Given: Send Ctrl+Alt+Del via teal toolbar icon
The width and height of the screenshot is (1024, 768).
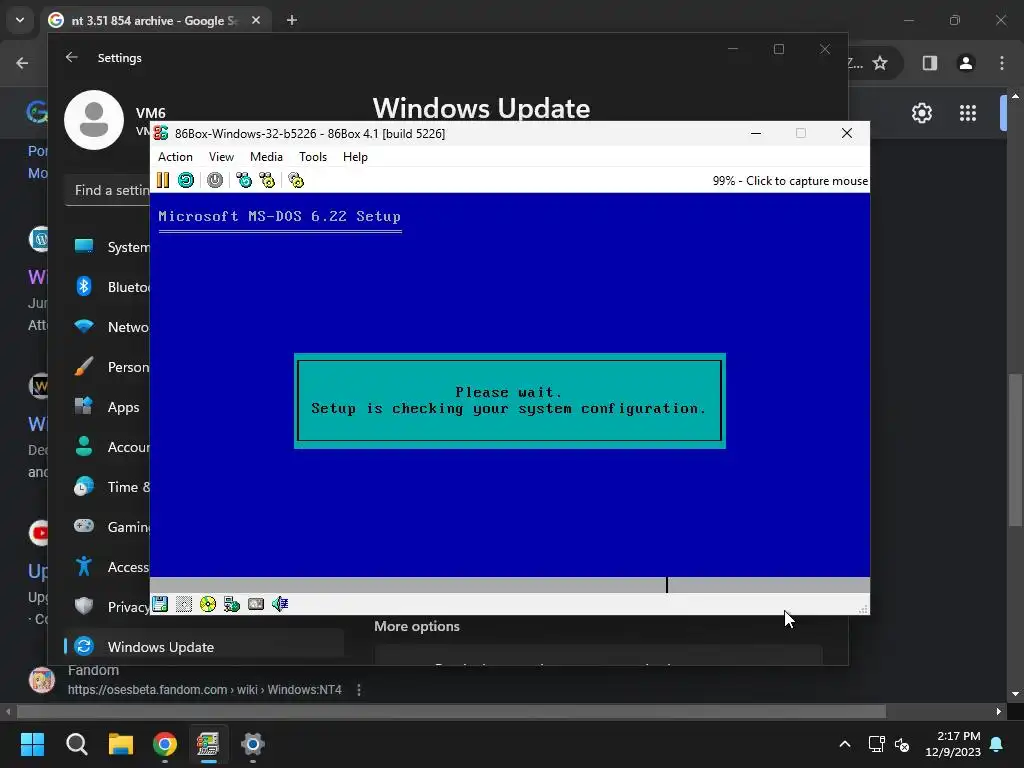Looking at the screenshot, I should click(x=244, y=180).
